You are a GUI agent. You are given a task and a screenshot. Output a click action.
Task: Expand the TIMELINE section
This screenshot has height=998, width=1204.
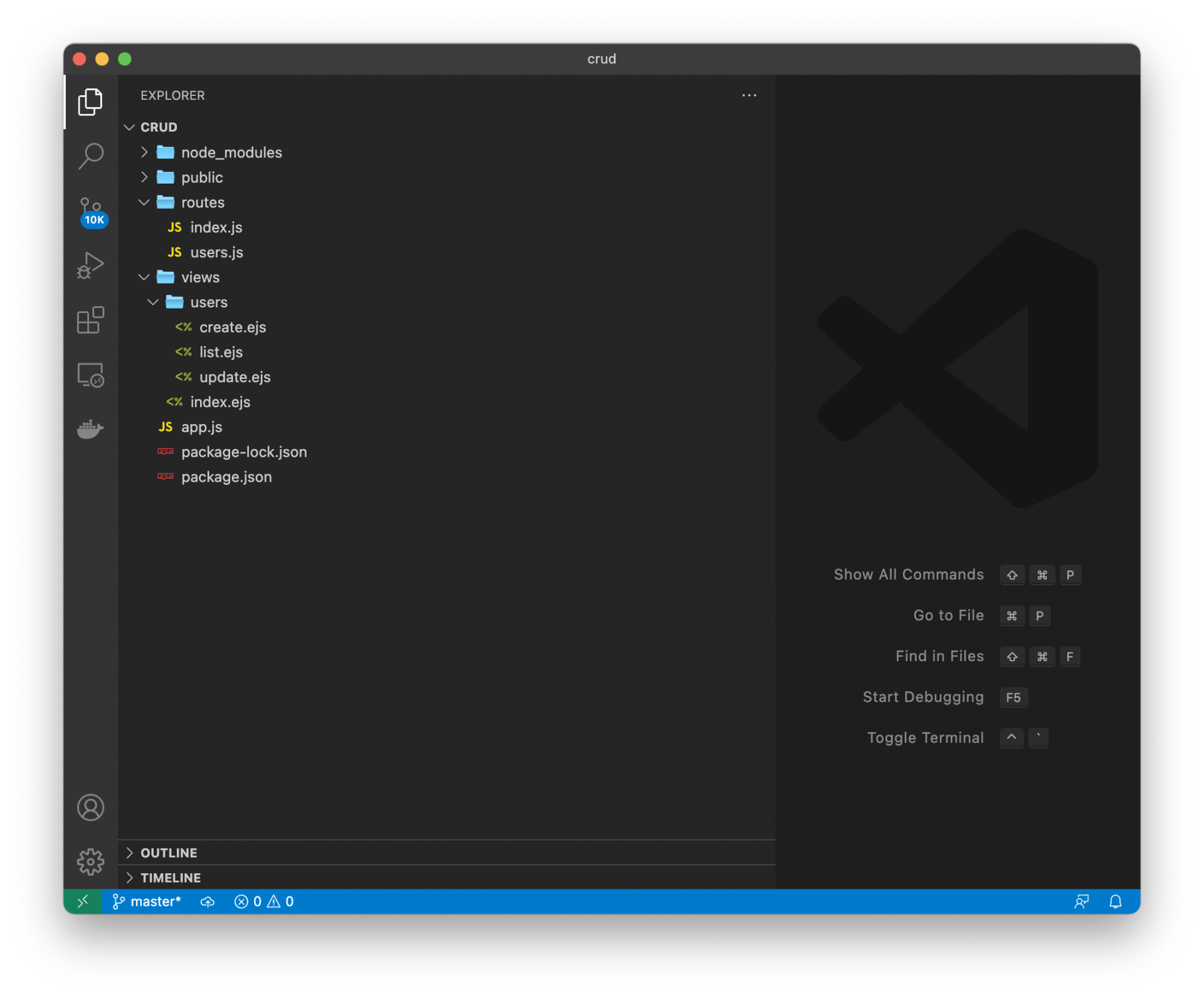click(170, 878)
